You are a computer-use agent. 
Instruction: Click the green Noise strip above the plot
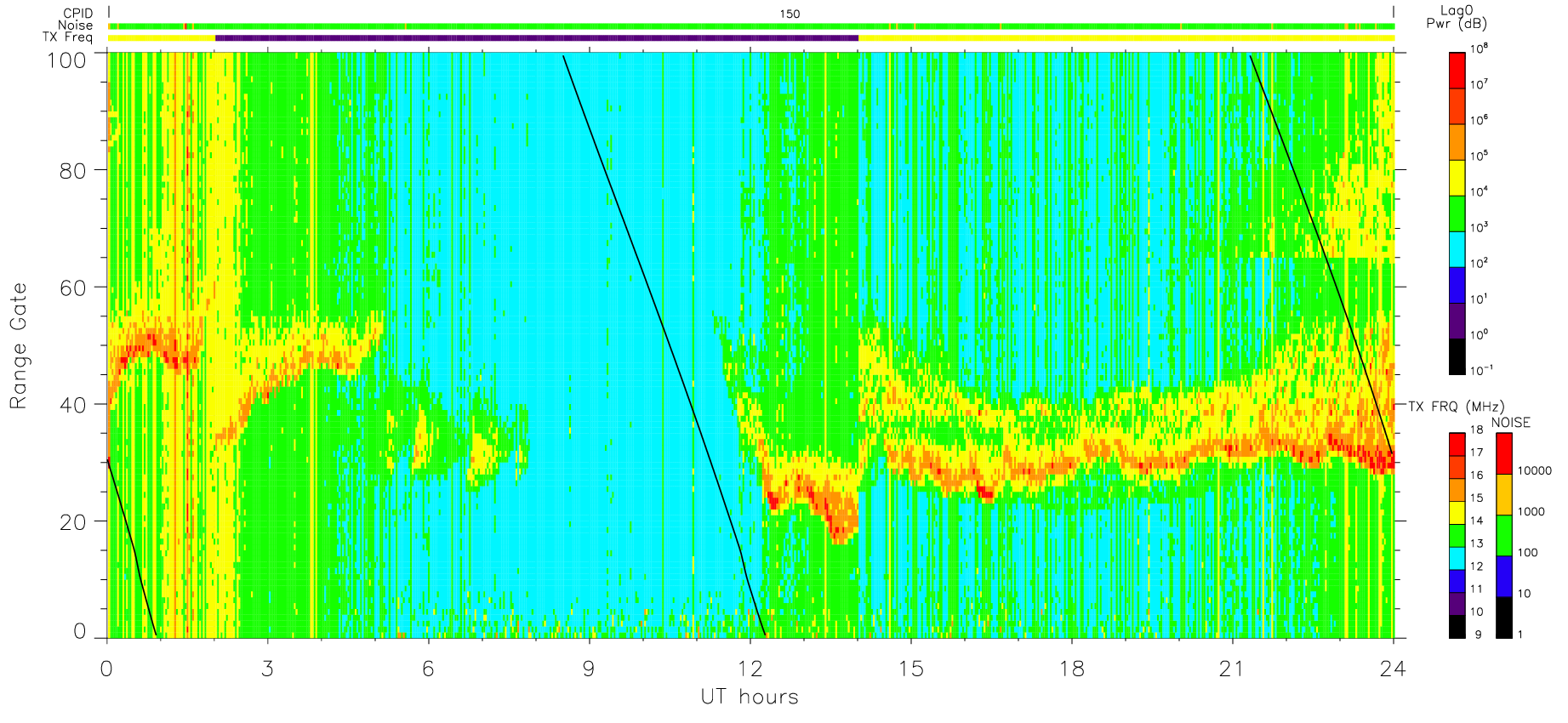coord(751,26)
